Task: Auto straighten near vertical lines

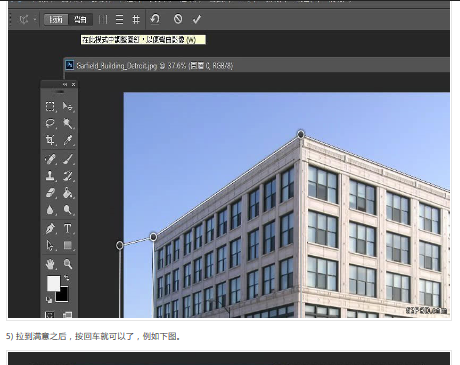Action: [x=103, y=20]
